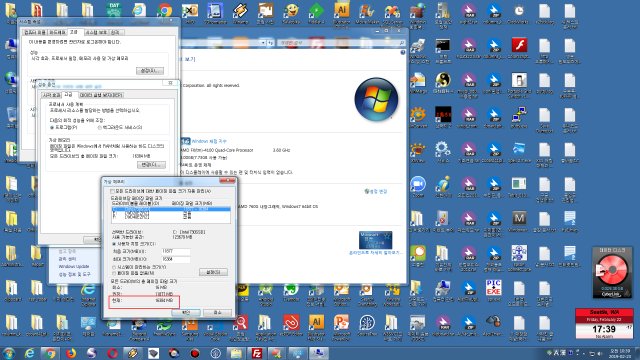Click the Windows Update link
Image resolution: width=640 pixels, height=360 pixels.
pos(73,267)
